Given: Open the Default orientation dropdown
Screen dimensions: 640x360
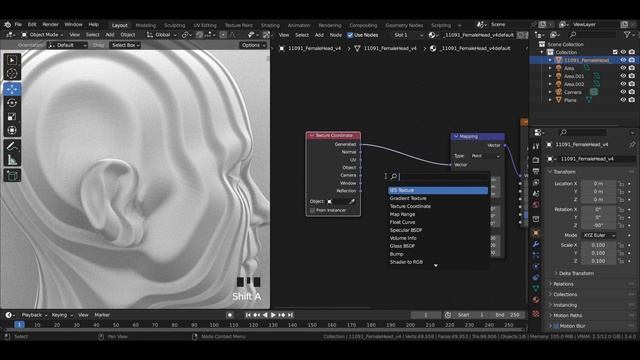Looking at the screenshot, I should point(67,45).
